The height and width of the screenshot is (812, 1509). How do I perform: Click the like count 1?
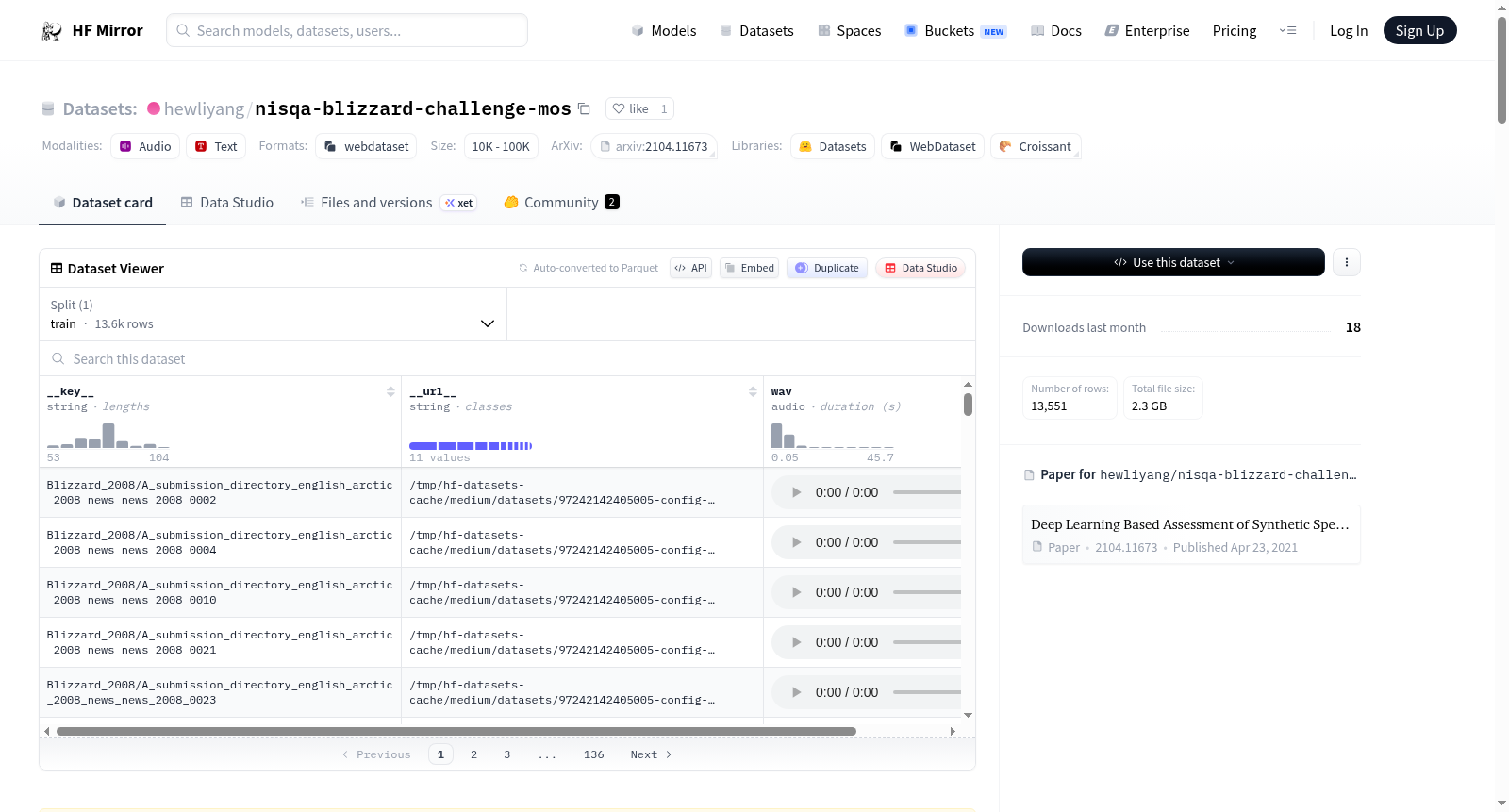coord(664,108)
